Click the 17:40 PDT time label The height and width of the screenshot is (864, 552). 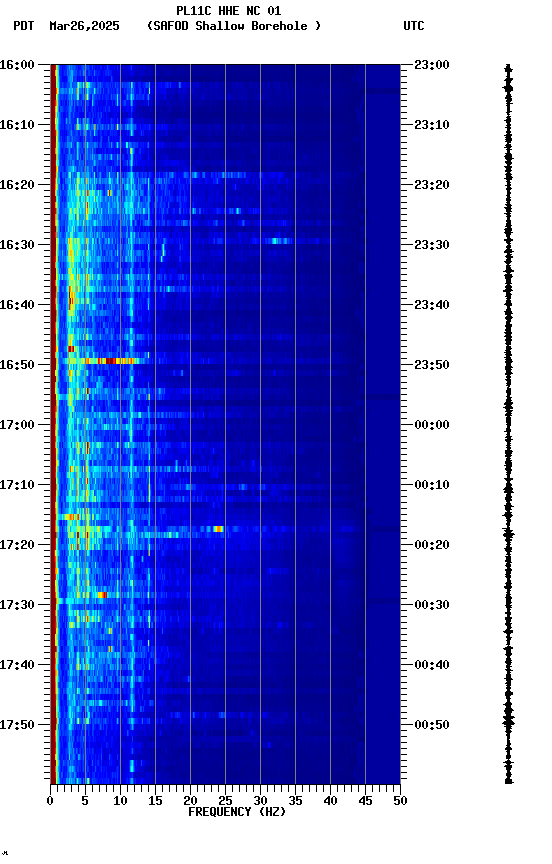click(x=17, y=665)
